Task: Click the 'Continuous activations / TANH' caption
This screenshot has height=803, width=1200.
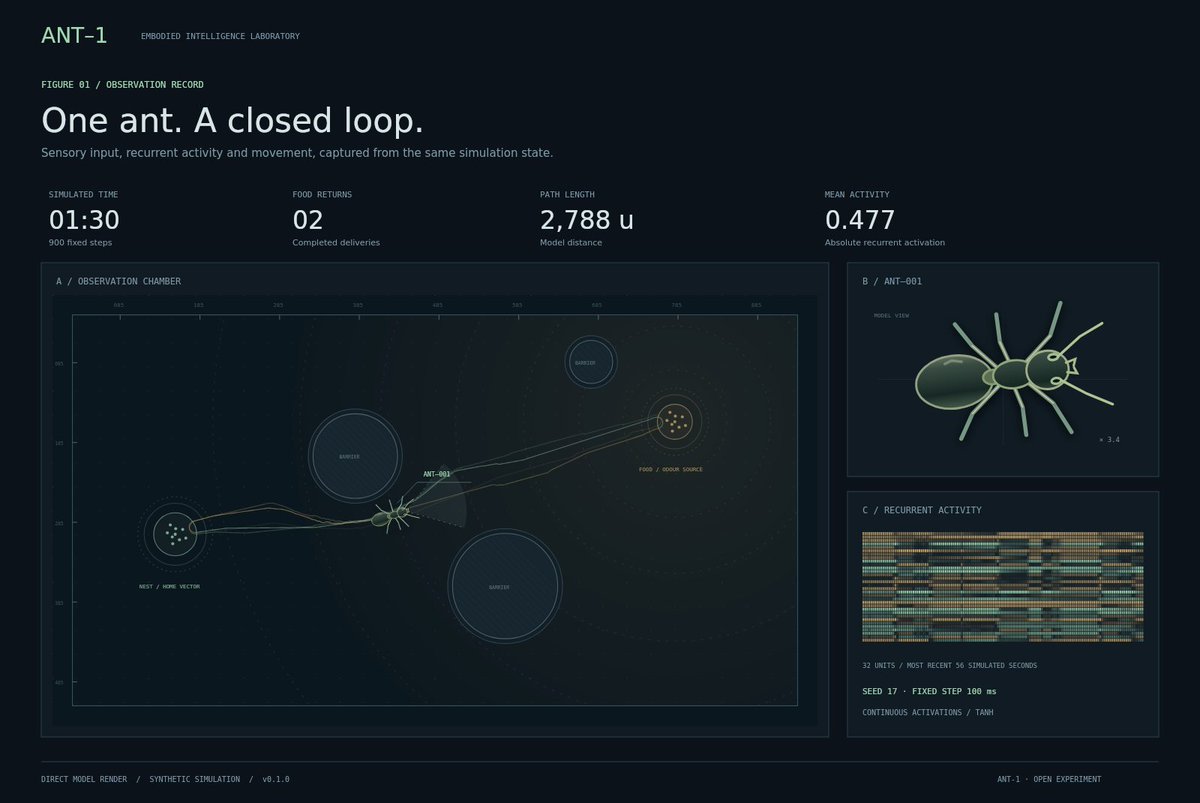Action: tap(928, 713)
